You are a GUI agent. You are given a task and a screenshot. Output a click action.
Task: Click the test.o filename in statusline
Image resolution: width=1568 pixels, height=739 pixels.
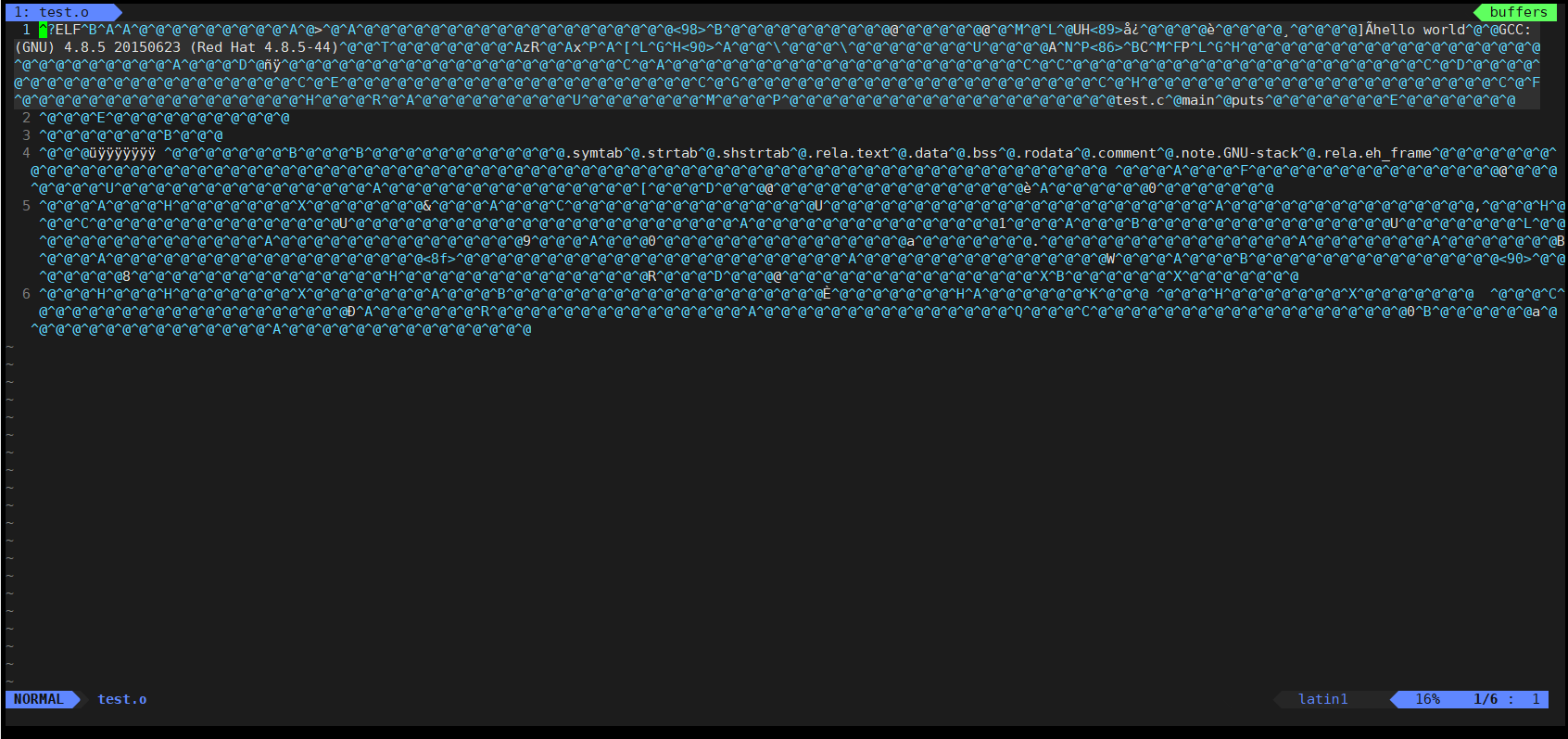pyautogui.click(x=122, y=699)
